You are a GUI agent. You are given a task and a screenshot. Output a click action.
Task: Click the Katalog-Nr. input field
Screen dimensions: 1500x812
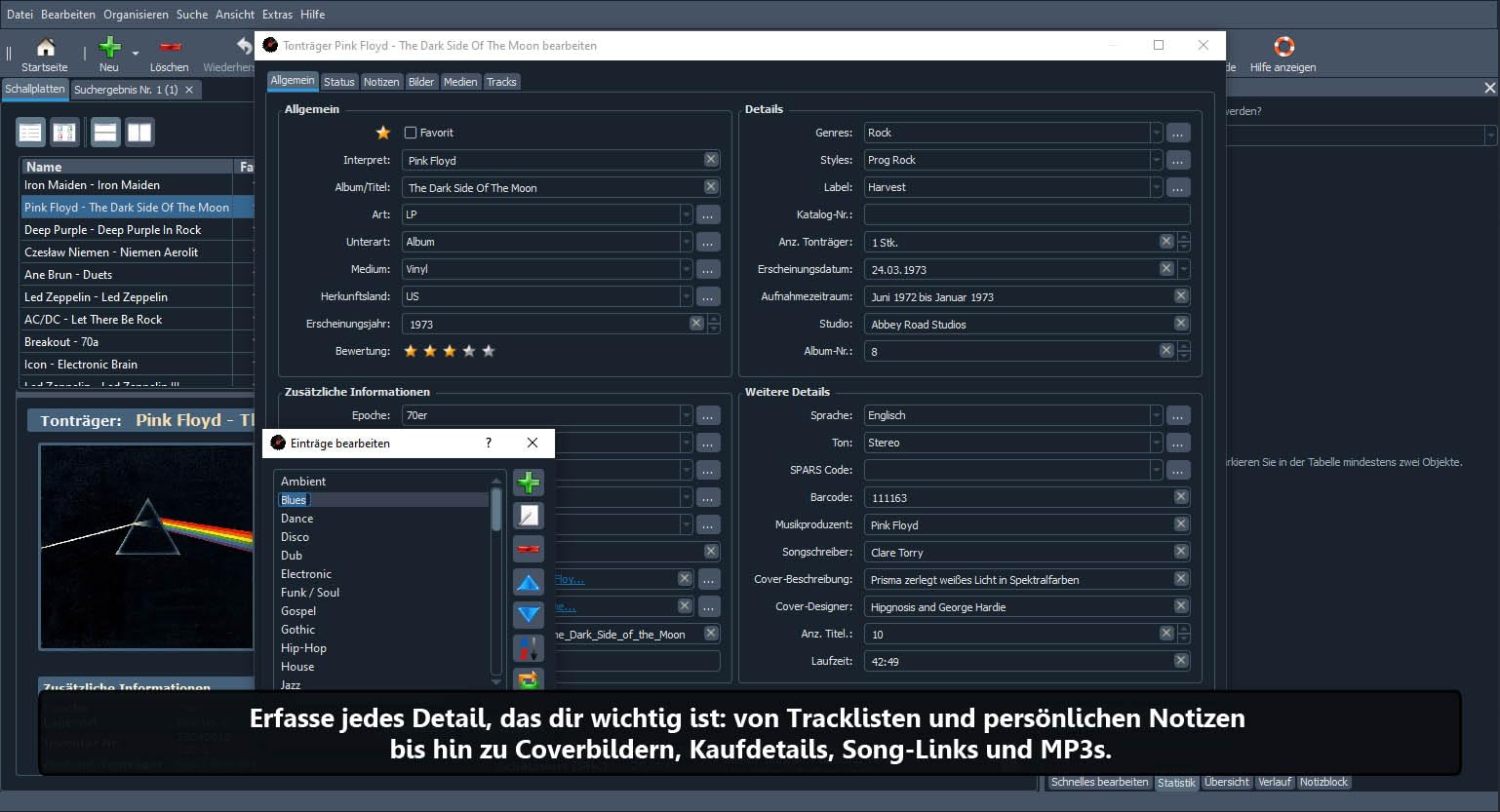pyautogui.click(x=1027, y=214)
